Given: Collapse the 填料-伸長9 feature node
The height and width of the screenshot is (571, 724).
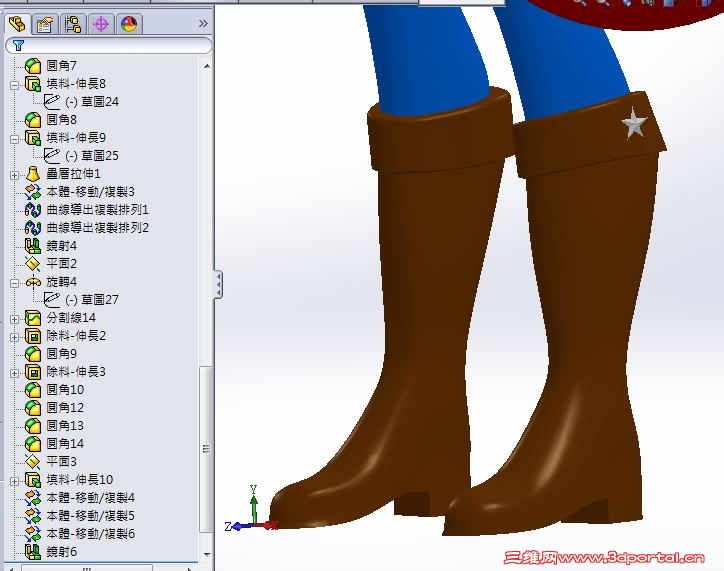Looking at the screenshot, I should point(14,139).
